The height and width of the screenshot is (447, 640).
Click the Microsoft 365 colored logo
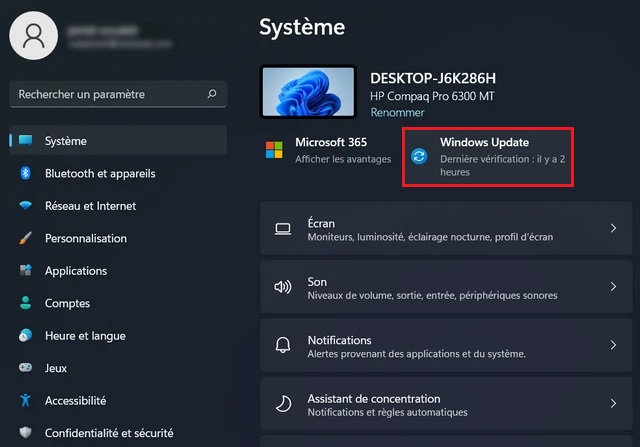(x=274, y=150)
